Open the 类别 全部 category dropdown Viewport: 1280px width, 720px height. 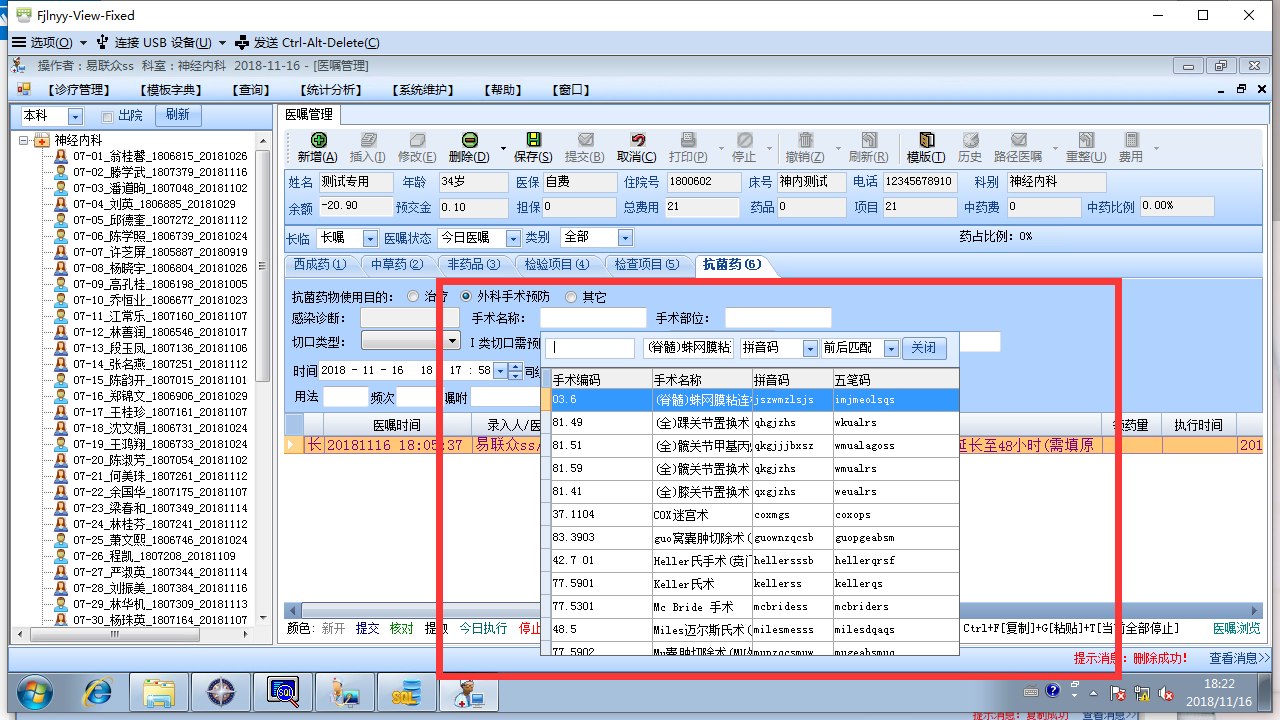625,238
